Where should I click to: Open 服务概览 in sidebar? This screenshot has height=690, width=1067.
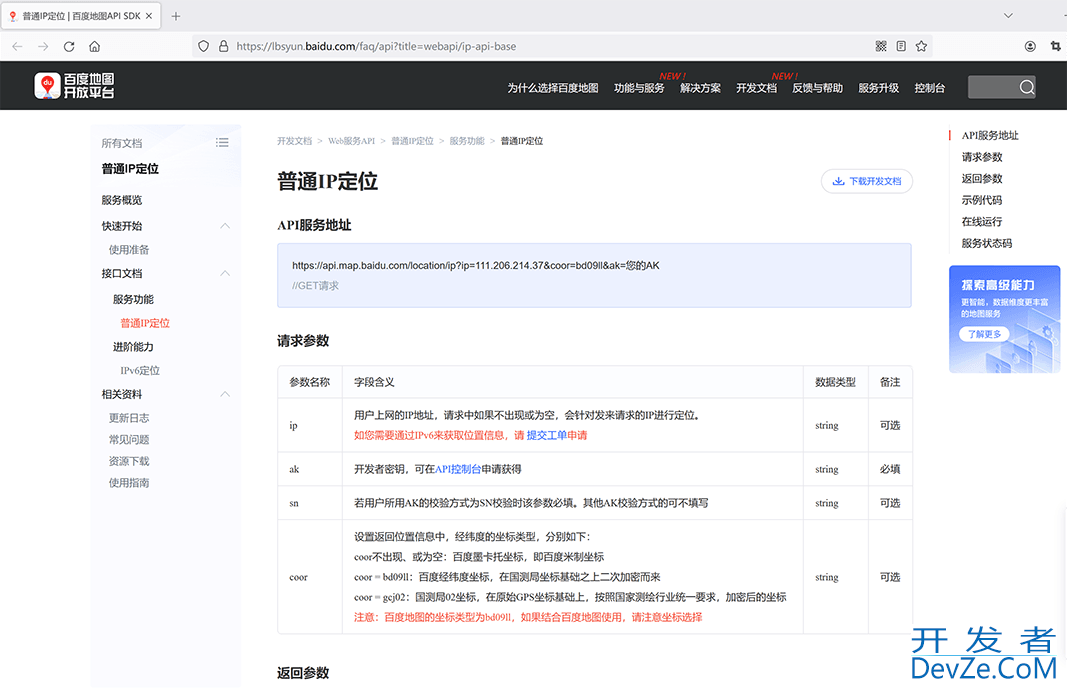122,200
